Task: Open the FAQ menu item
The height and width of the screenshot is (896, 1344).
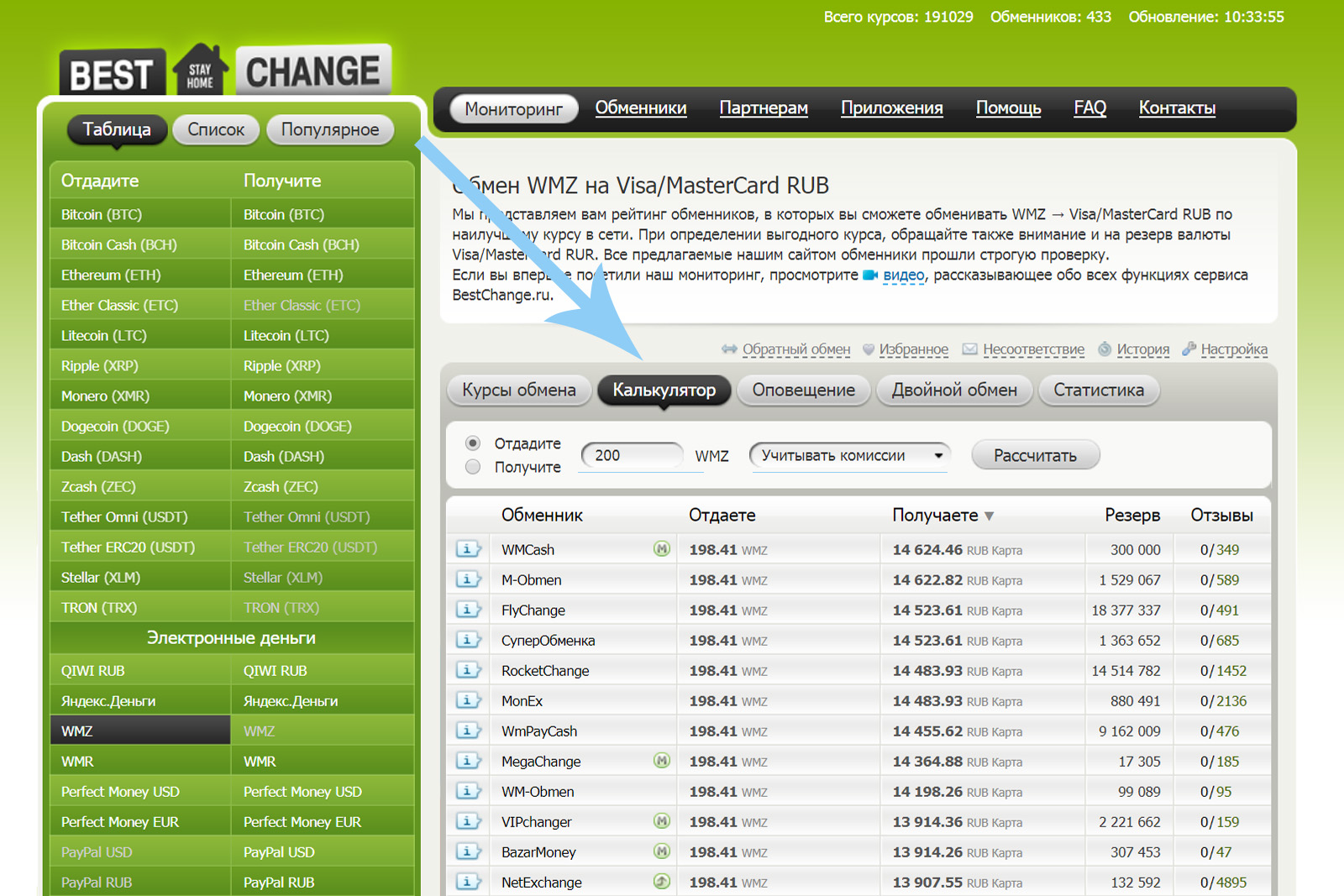Action: pyautogui.click(x=1089, y=107)
